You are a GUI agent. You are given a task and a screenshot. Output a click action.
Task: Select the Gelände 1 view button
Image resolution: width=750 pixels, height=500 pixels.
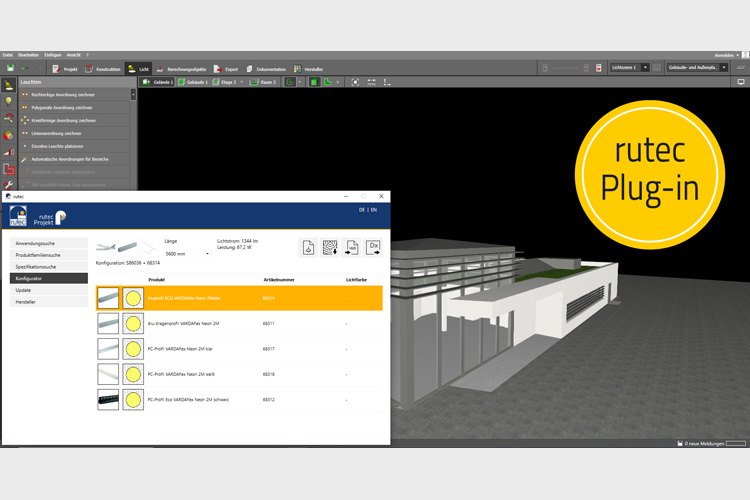pyautogui.click(x=158, y=82)
